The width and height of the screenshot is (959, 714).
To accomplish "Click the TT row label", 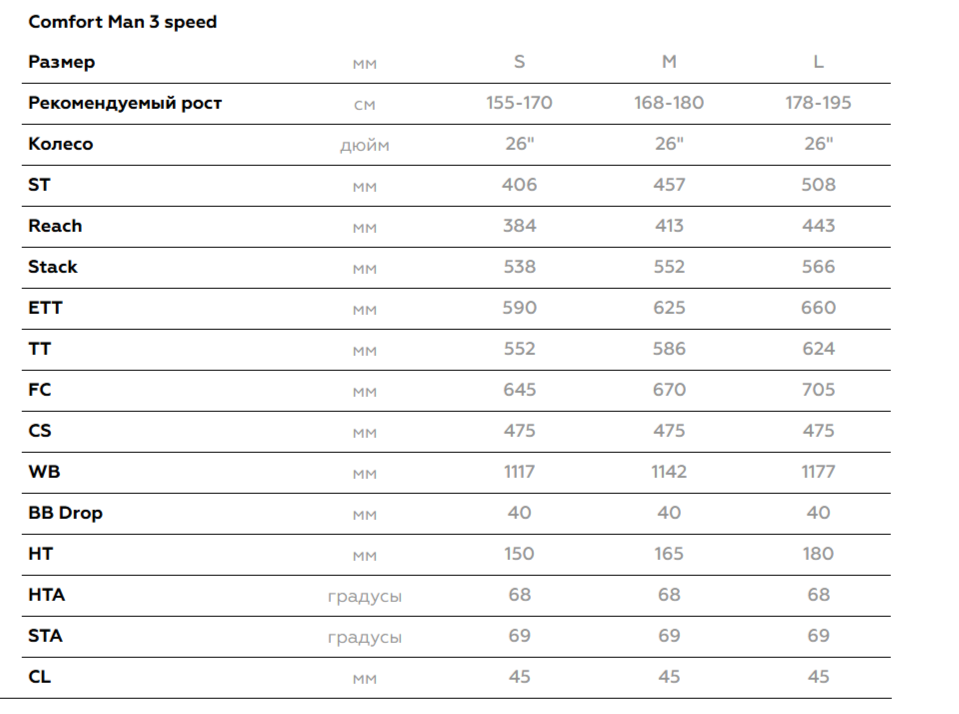I will [40, 349].
